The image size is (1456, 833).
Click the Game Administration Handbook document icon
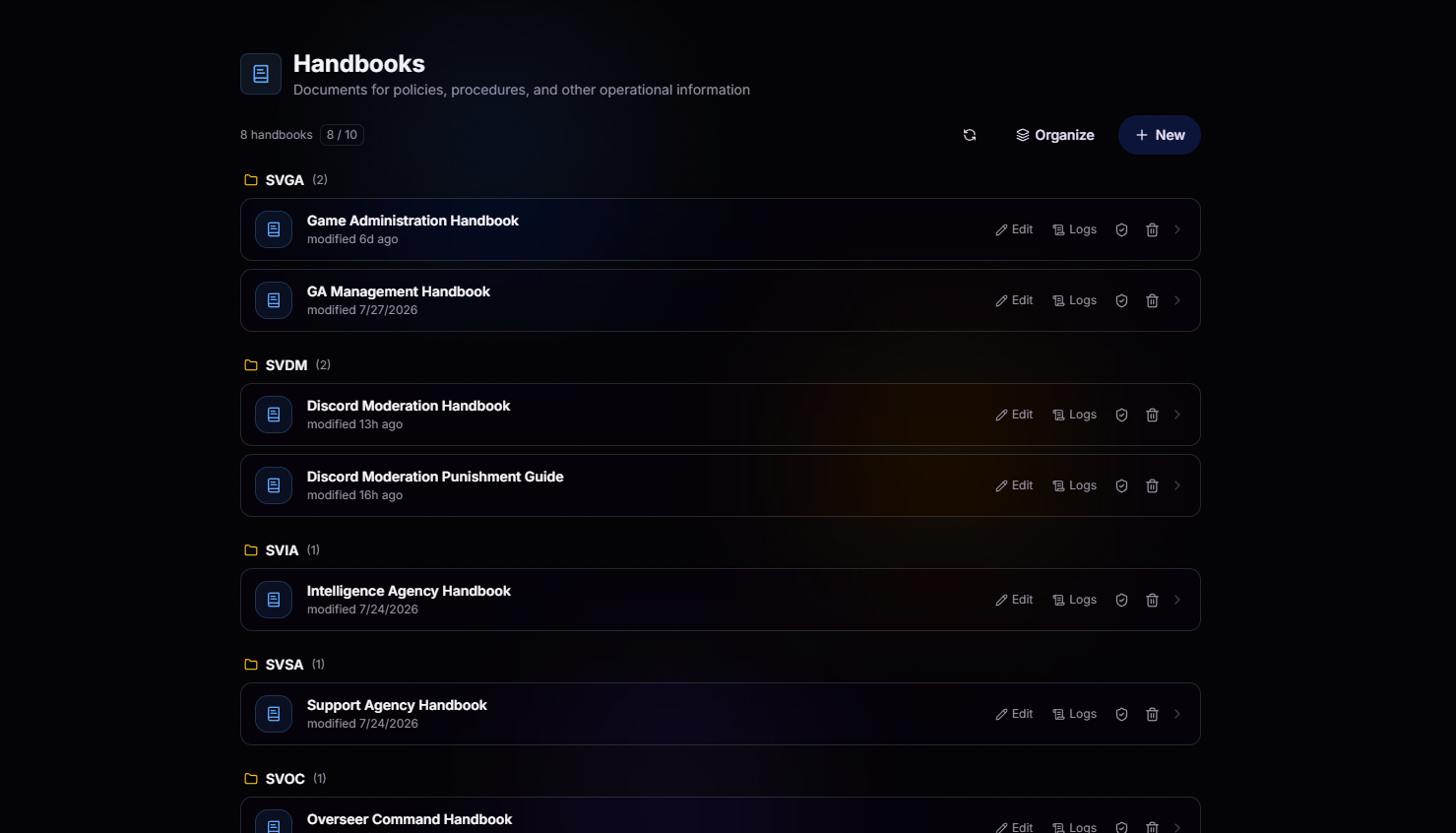(274, 229)
